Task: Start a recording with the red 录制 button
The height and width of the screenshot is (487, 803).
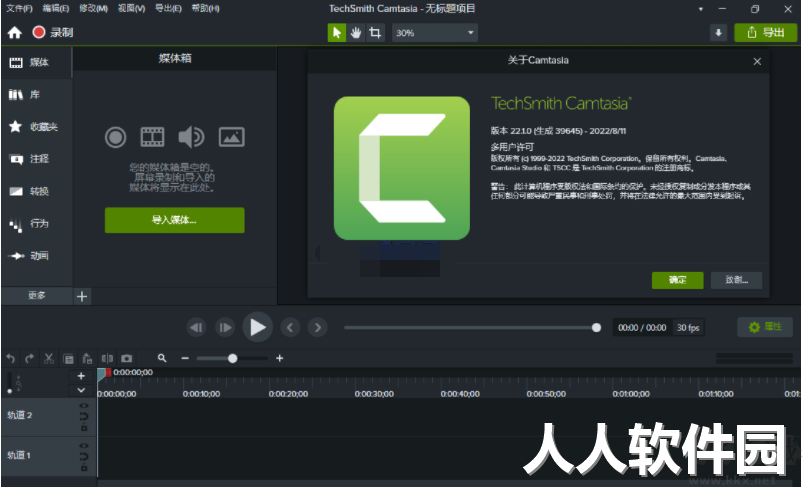Action: (x=53, y=32)
